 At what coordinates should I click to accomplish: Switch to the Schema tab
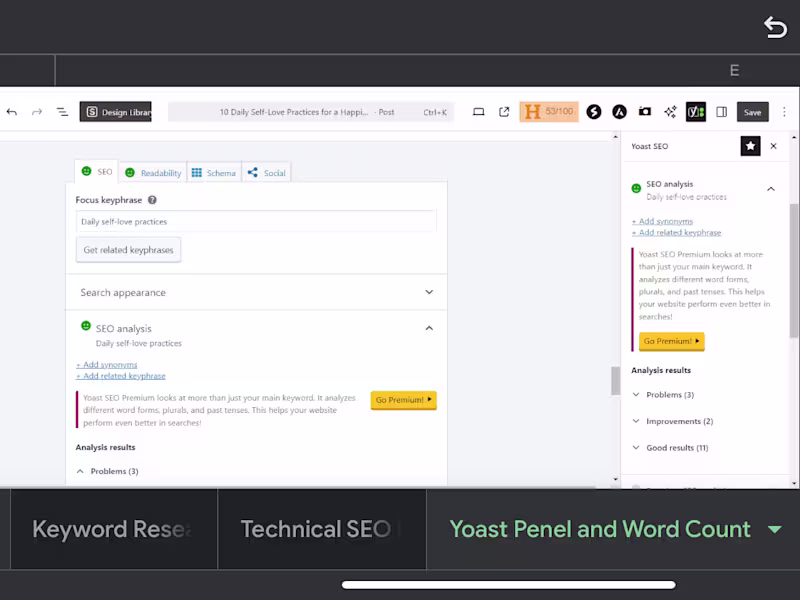coord(214,173)
